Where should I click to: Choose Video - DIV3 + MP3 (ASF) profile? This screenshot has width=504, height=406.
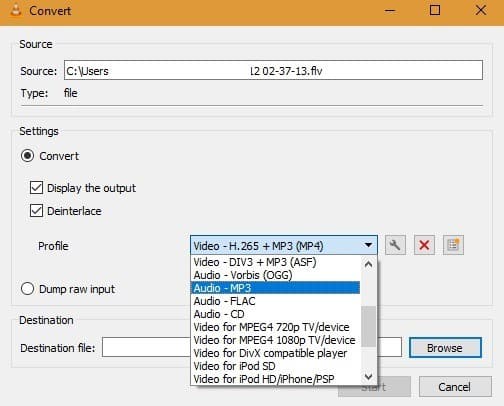click(275, 262)
